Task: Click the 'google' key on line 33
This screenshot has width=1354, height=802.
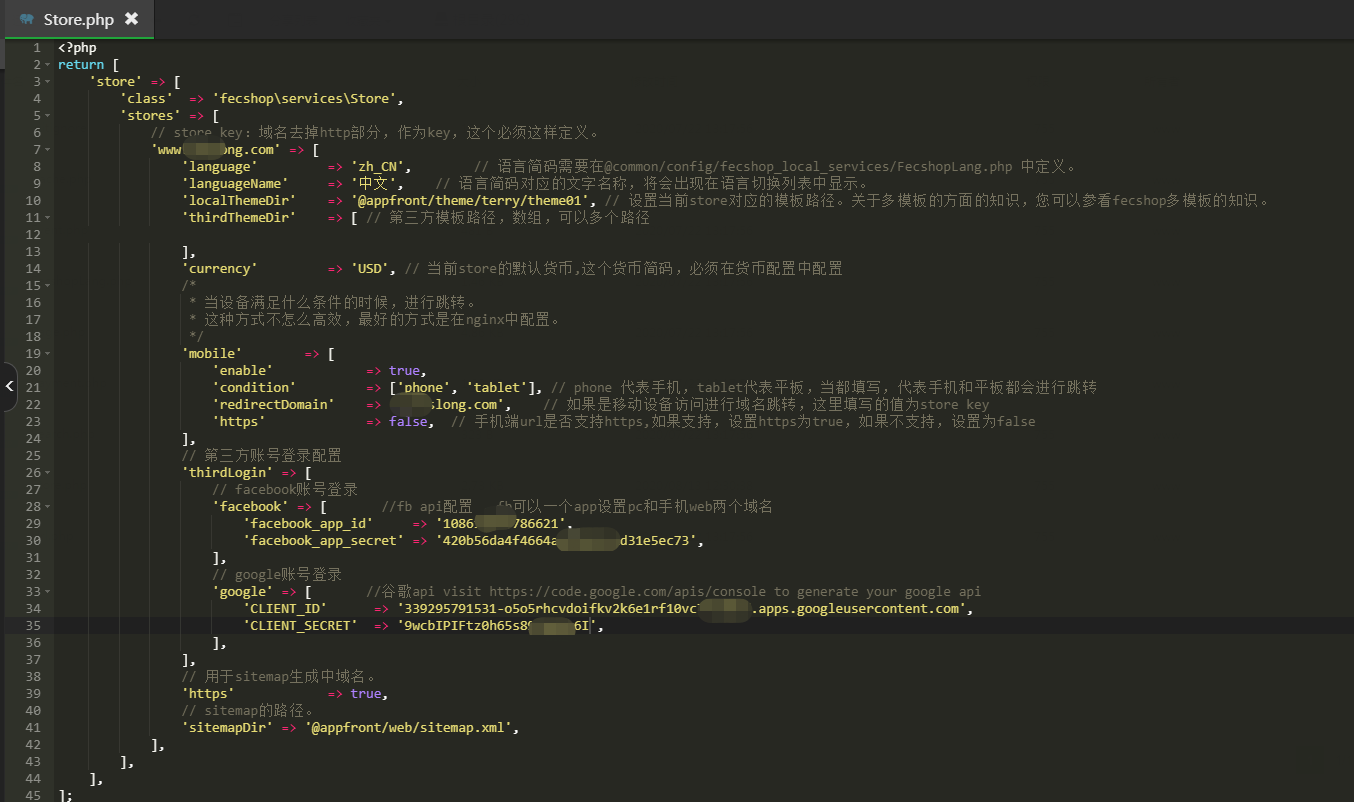Action: [243, 592]
